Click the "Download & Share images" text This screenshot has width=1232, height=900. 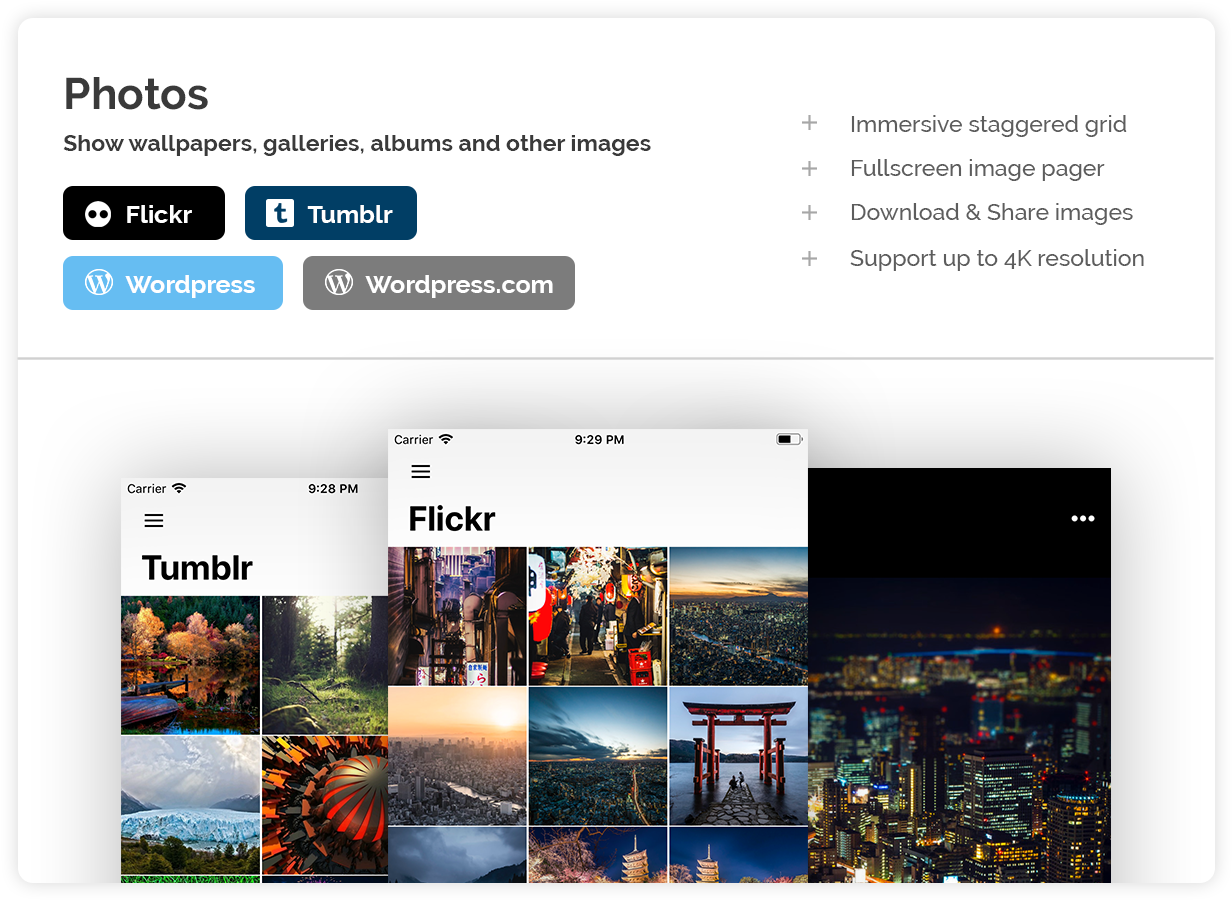[991, 212]
